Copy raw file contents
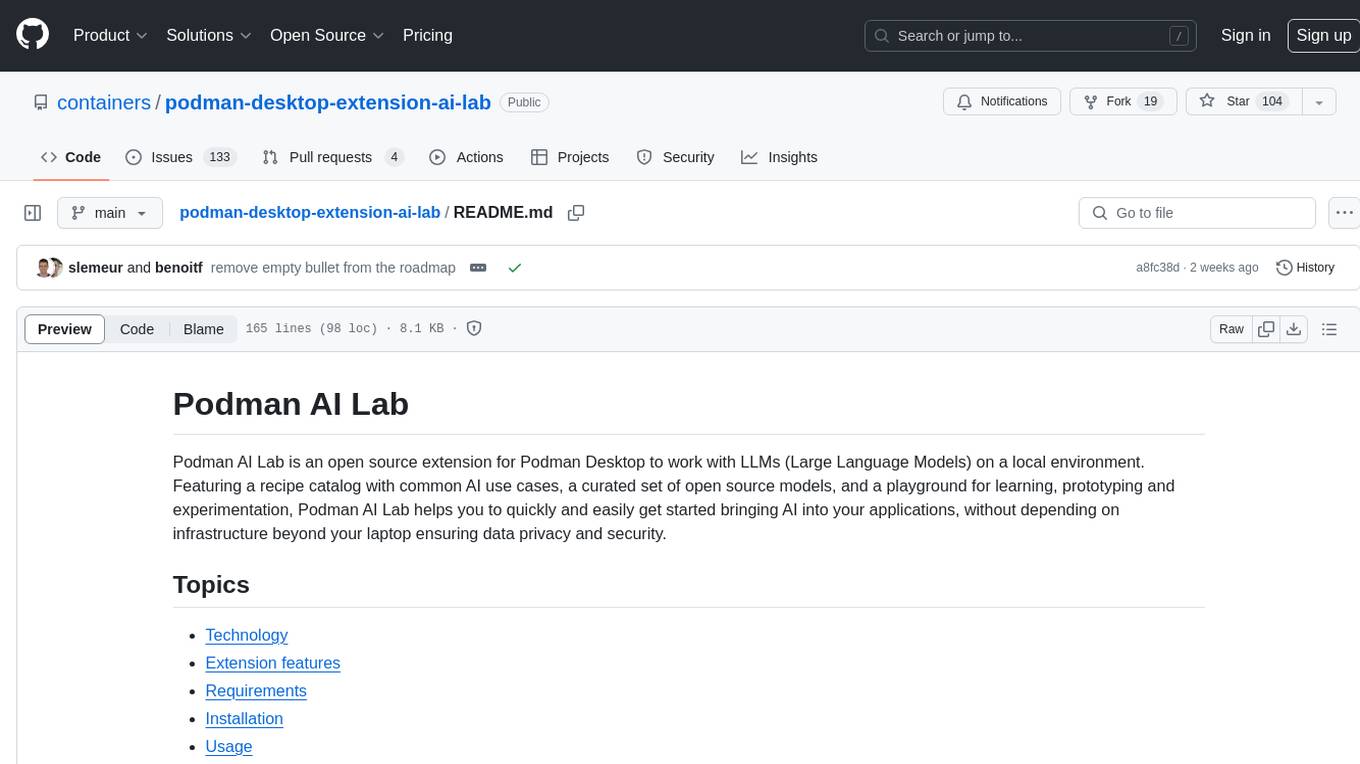The width and height of the screenshot is (1360, 764). tap(1267, 329)
